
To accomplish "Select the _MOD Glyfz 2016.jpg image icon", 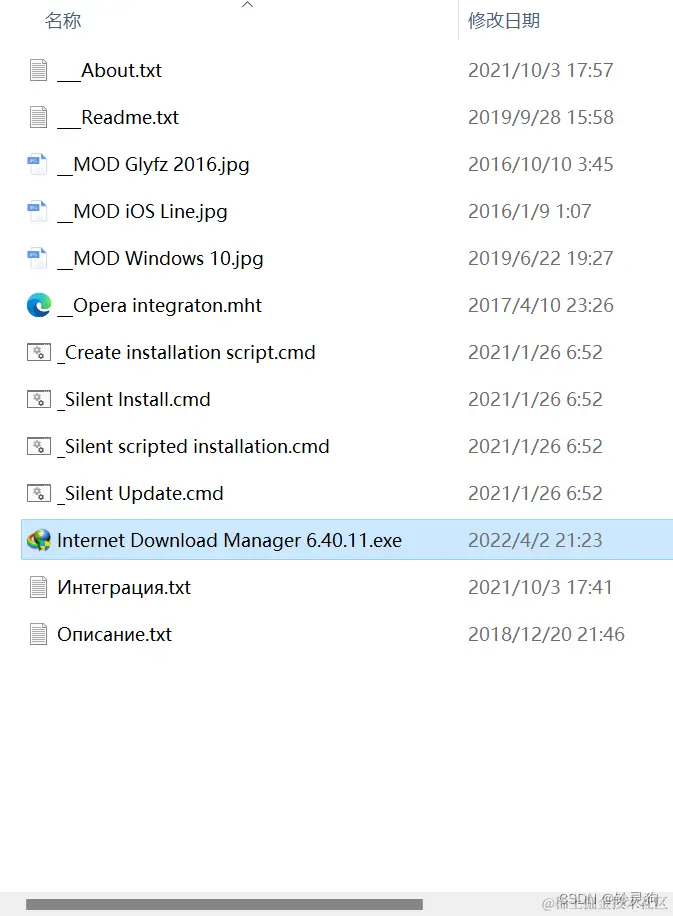I will [37, 164].
